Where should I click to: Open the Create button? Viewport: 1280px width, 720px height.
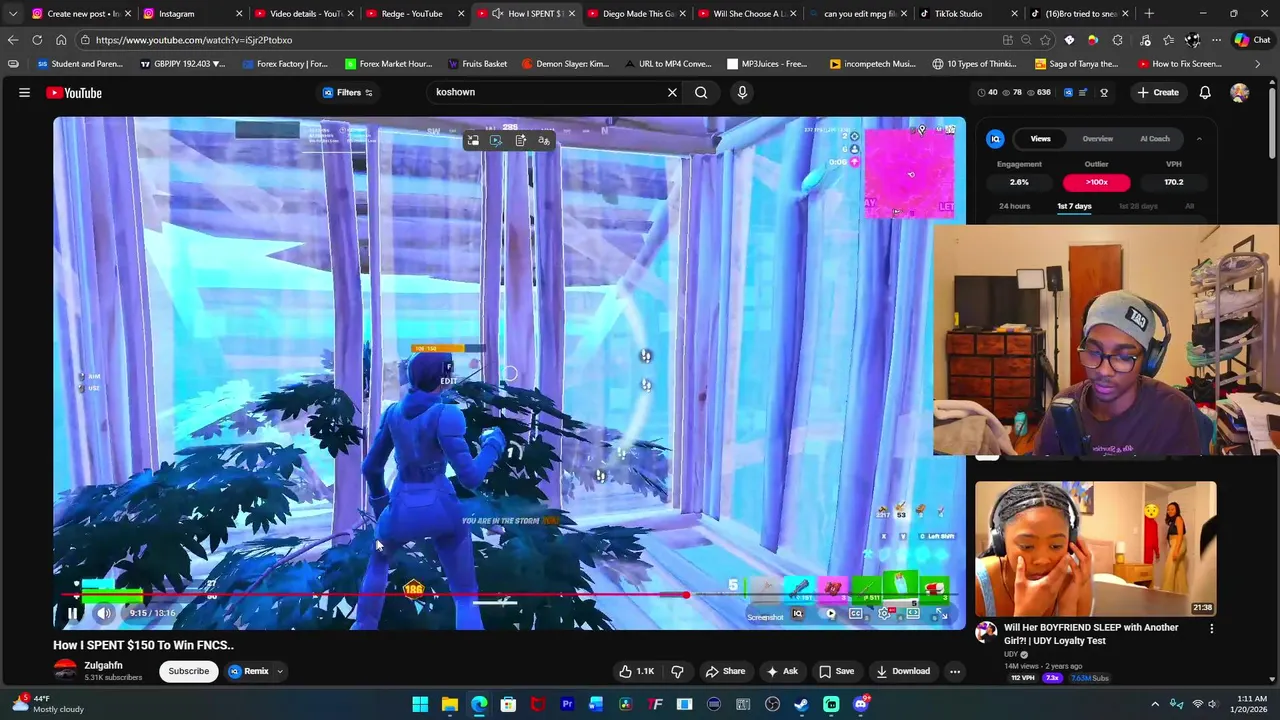click(1158, 92)
